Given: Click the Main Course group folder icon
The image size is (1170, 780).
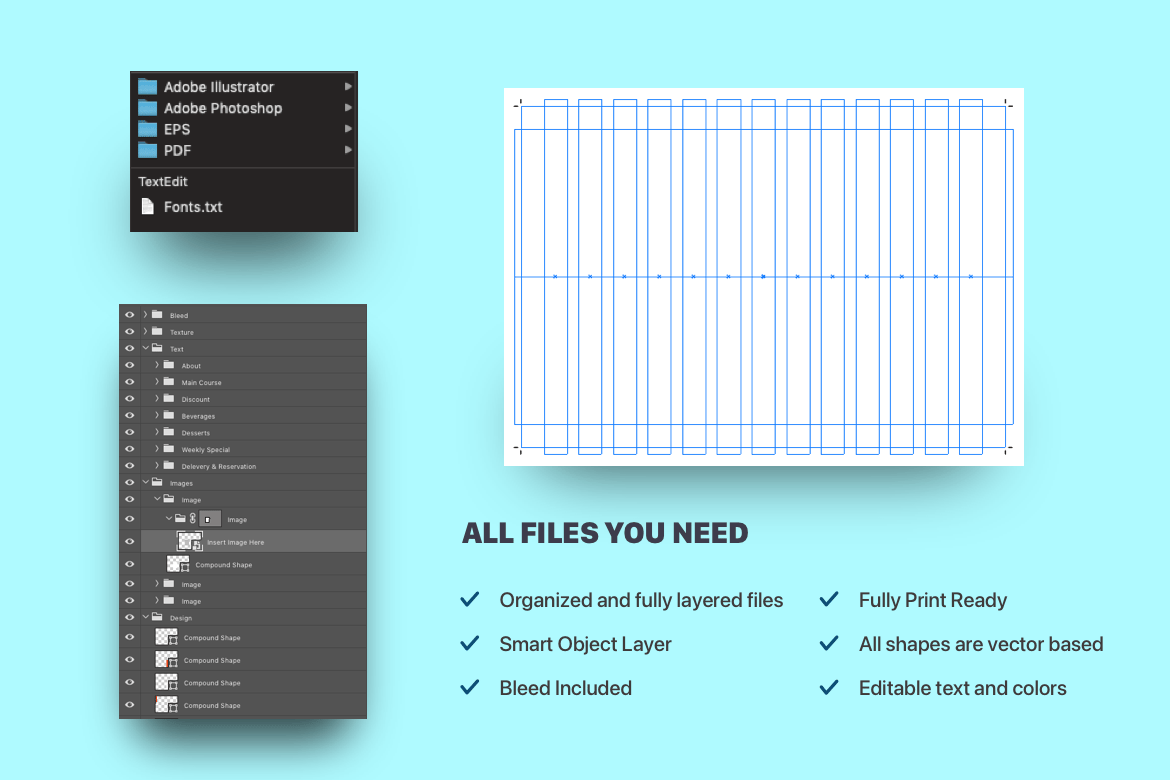Looking at the screenshot, I should tap(169, 381).
